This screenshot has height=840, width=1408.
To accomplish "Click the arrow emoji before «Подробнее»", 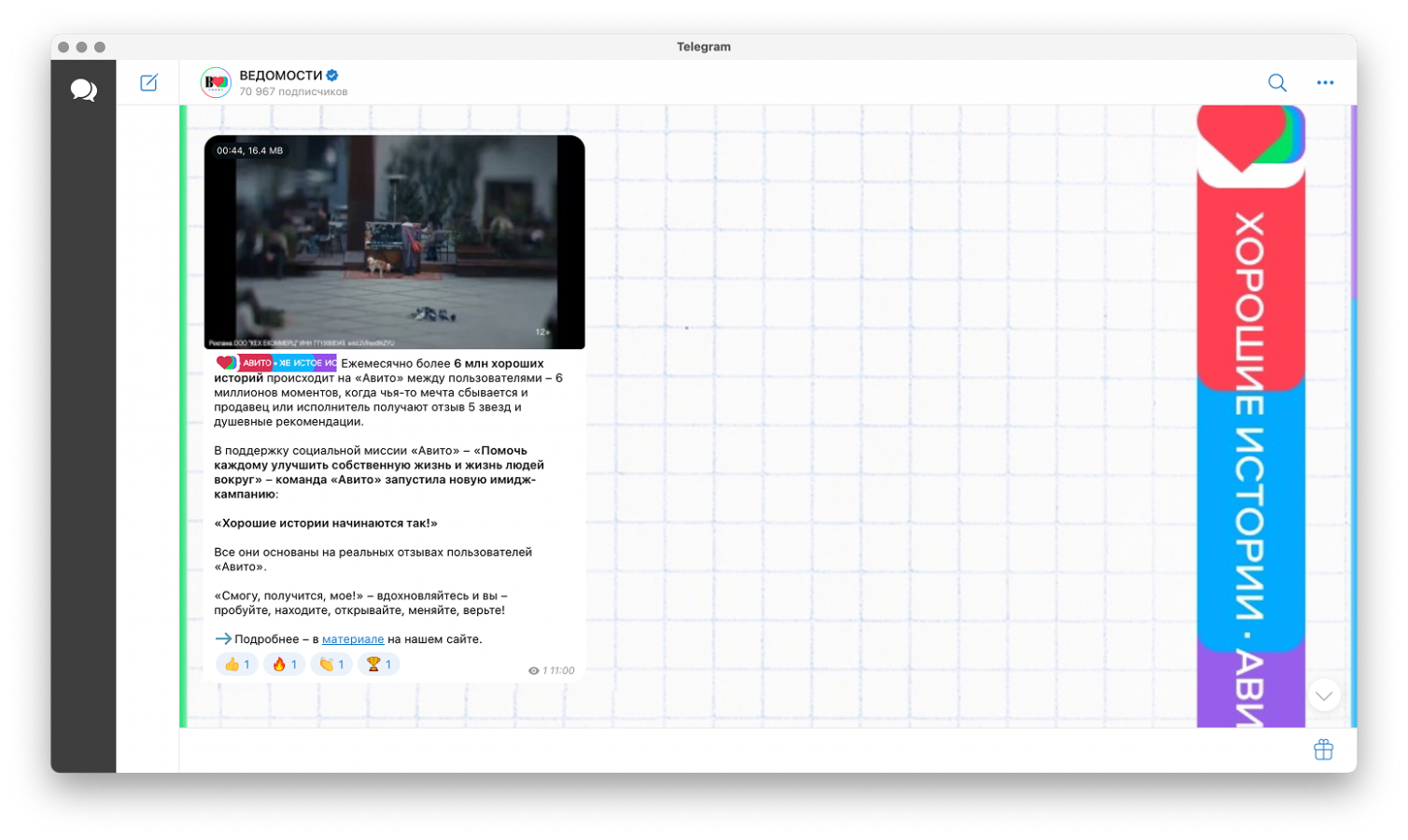I will click(x=223, y=639).
